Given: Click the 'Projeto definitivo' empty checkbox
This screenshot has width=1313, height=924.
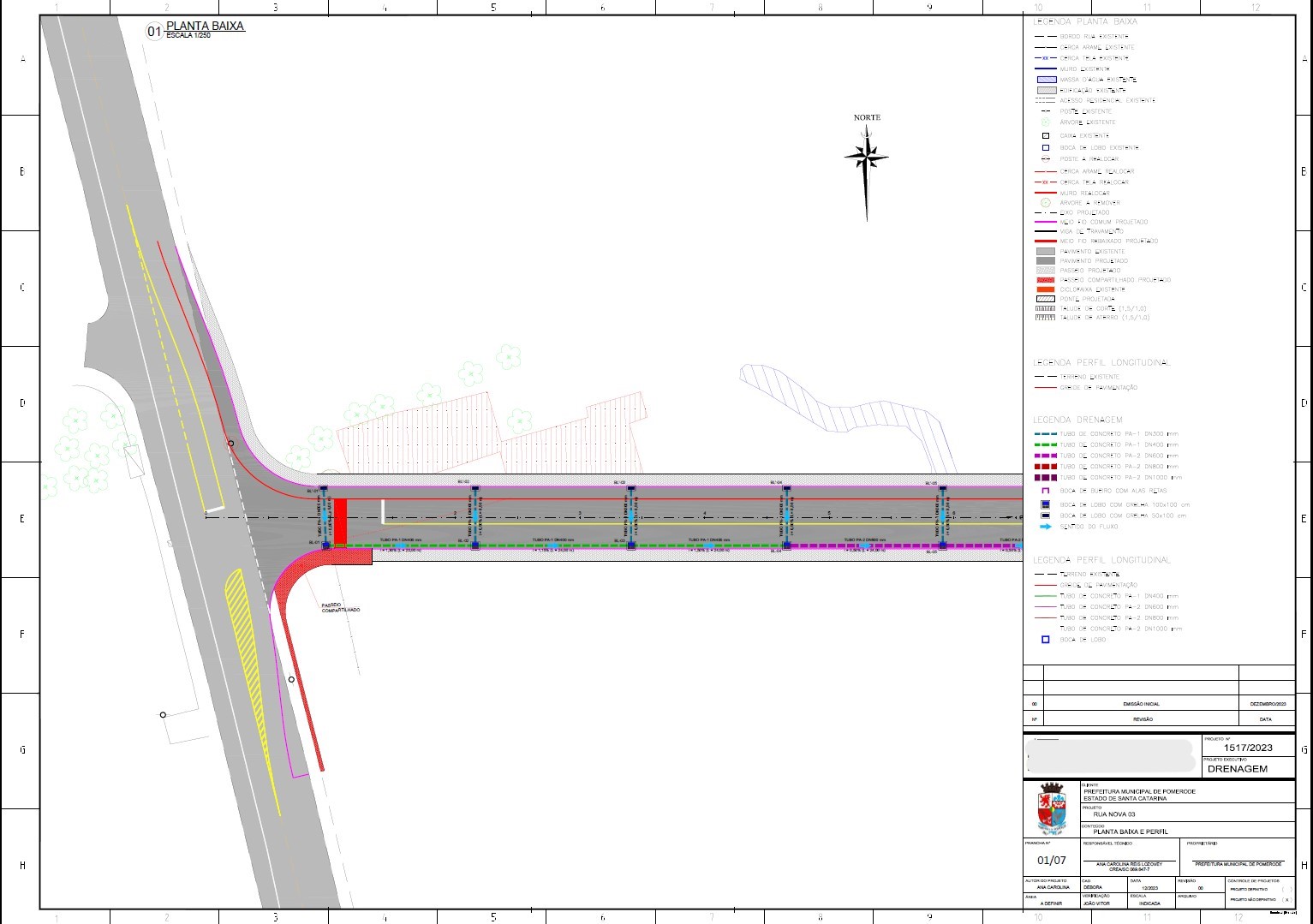Looking at the screenshot, I should coord(1286,889).
